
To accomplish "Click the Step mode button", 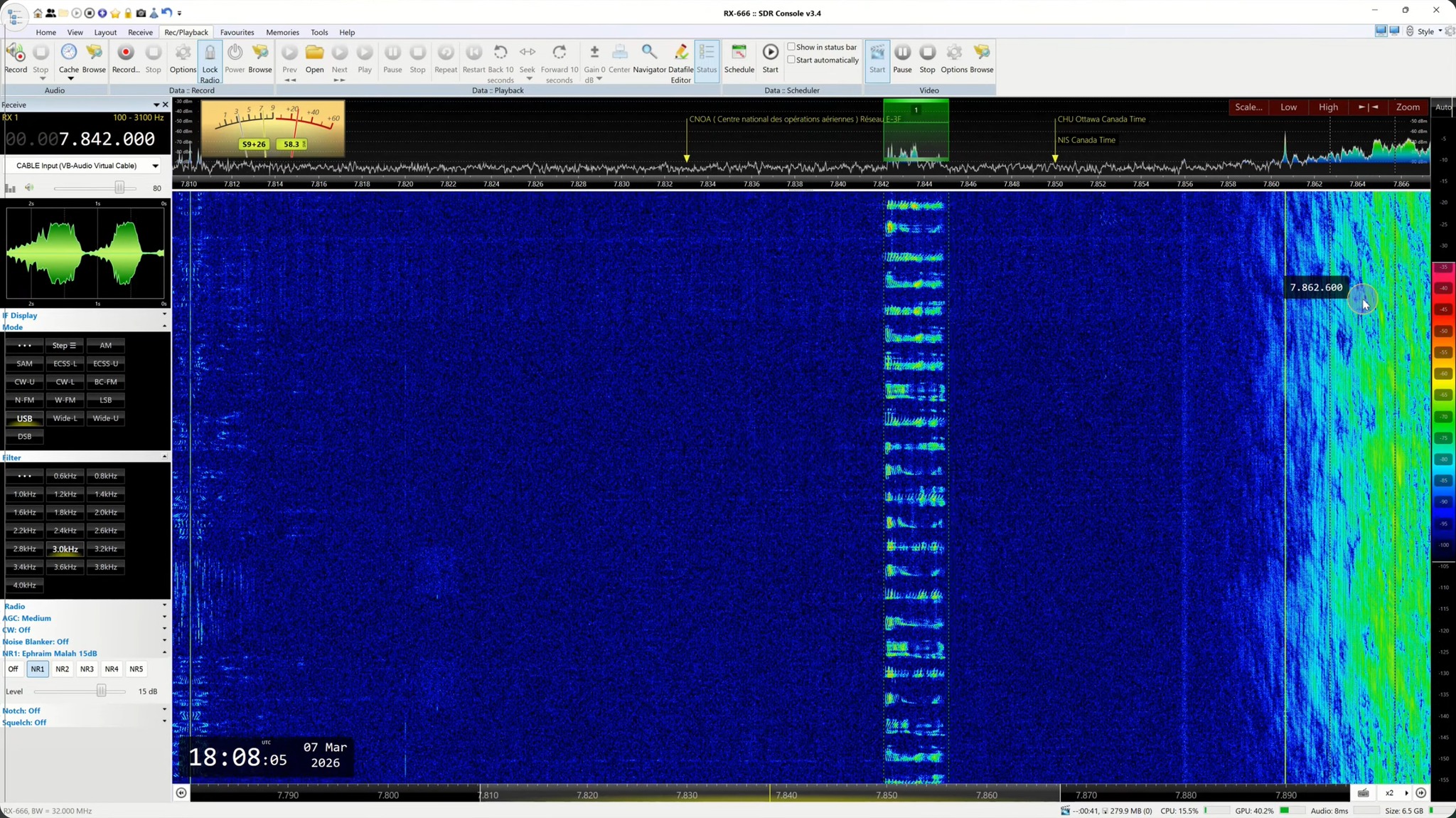I will coord(65,345).
